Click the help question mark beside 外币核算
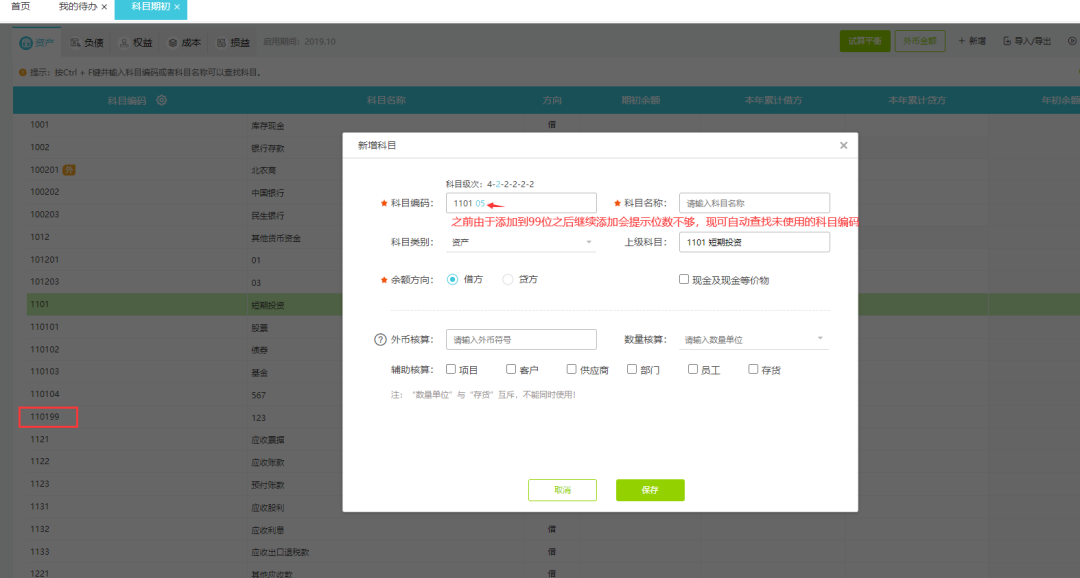 [380, 340]
